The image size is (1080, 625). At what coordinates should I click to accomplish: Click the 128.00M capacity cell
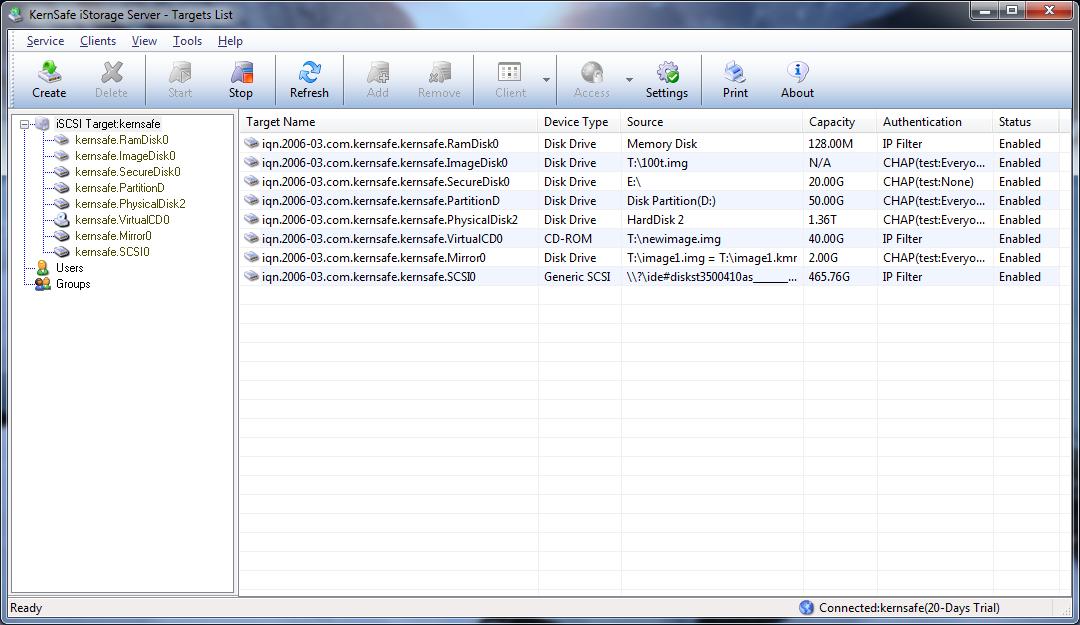(831, 144)
